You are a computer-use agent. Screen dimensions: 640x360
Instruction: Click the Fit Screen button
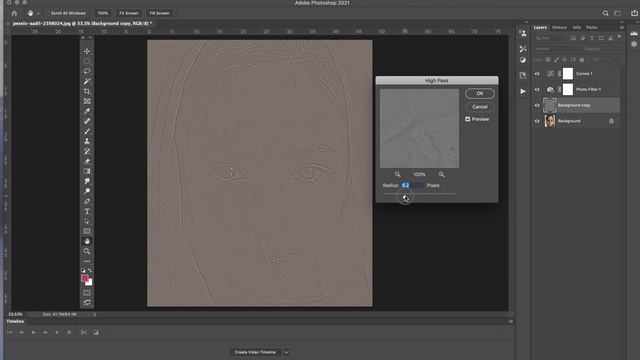pyautogui.click(x=129, y=13)
